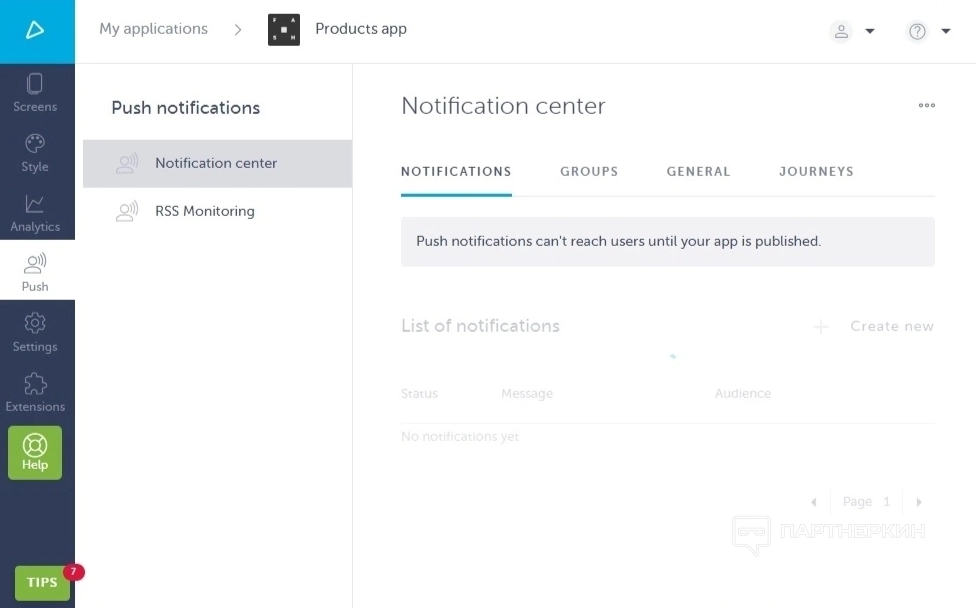Select RSS Monitoring in the push menu
Viewport: 976px width, 608px height.
(x=204, y=211)
